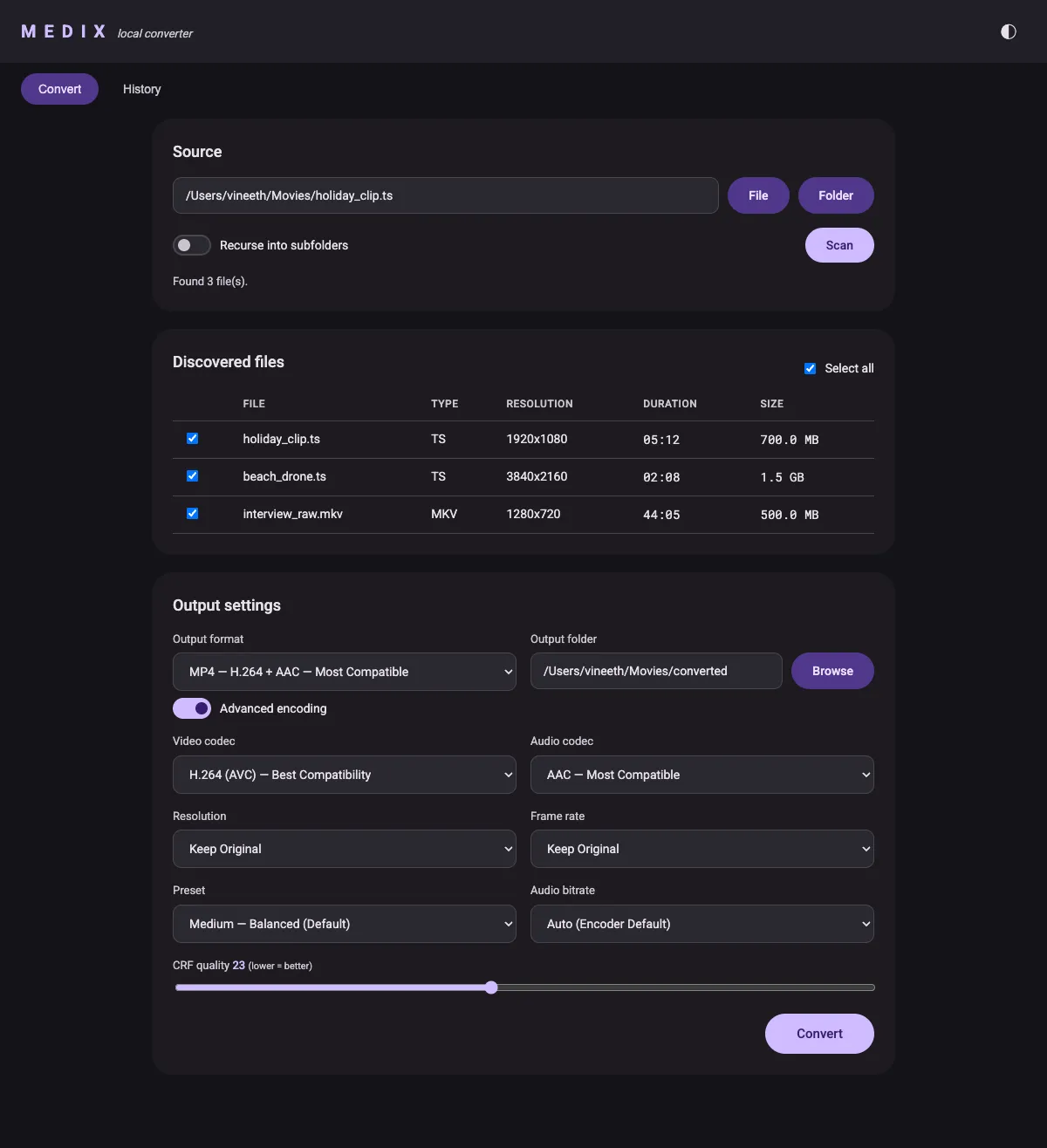Click the 1920x1080 resolution cell
Viewport: 1047px width, 1148px height.
537,439
